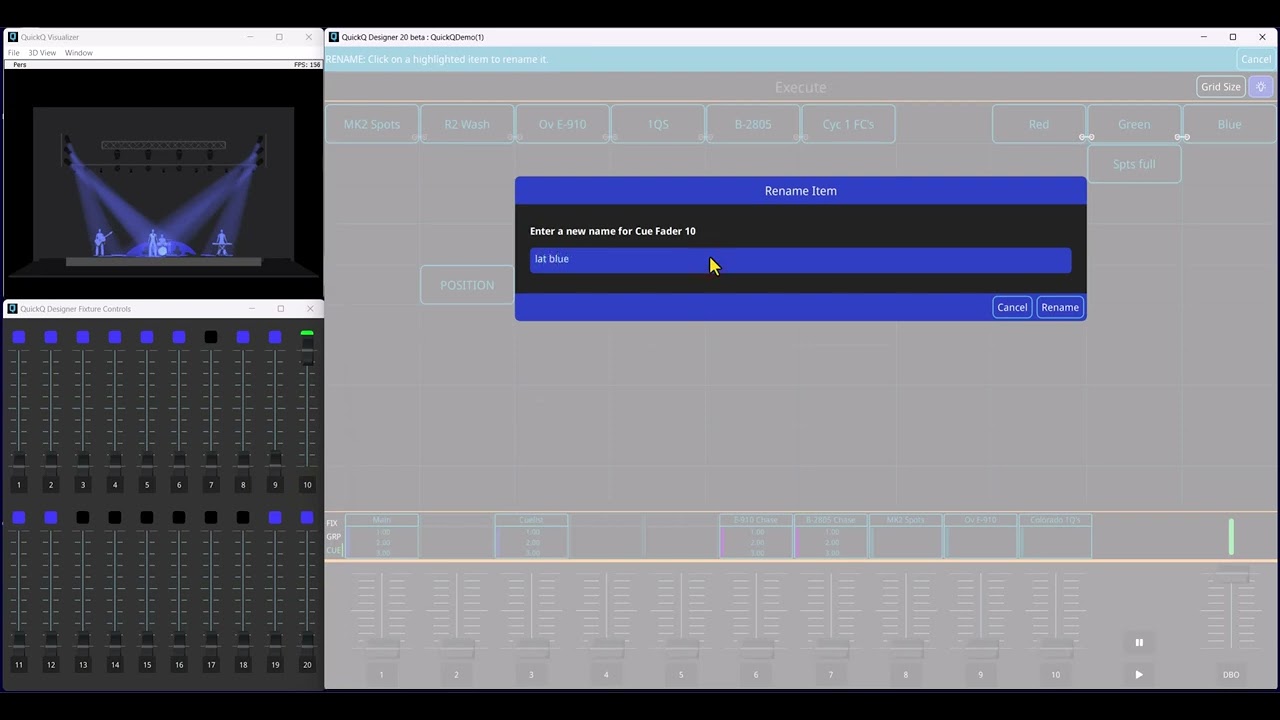Click the QuickQ Visualizer title bar logo icon

point(13,37)
